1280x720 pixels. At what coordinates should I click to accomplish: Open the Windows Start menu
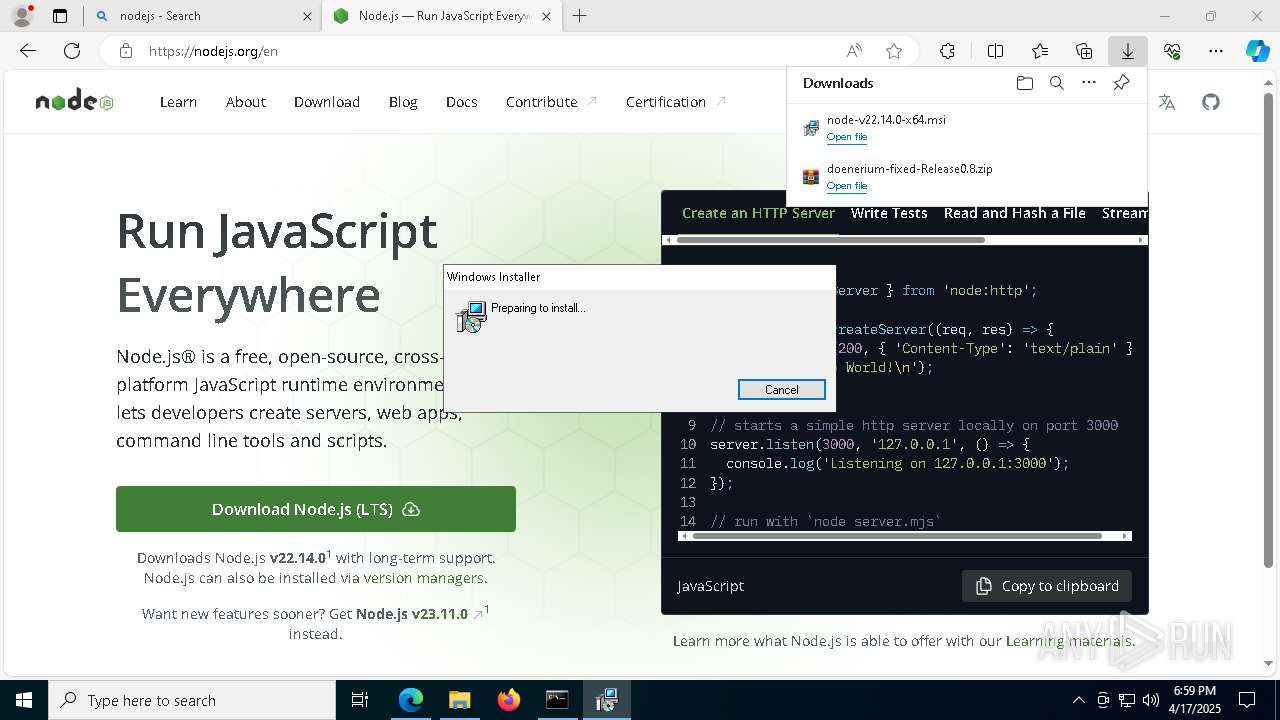[x=24, y=700]
